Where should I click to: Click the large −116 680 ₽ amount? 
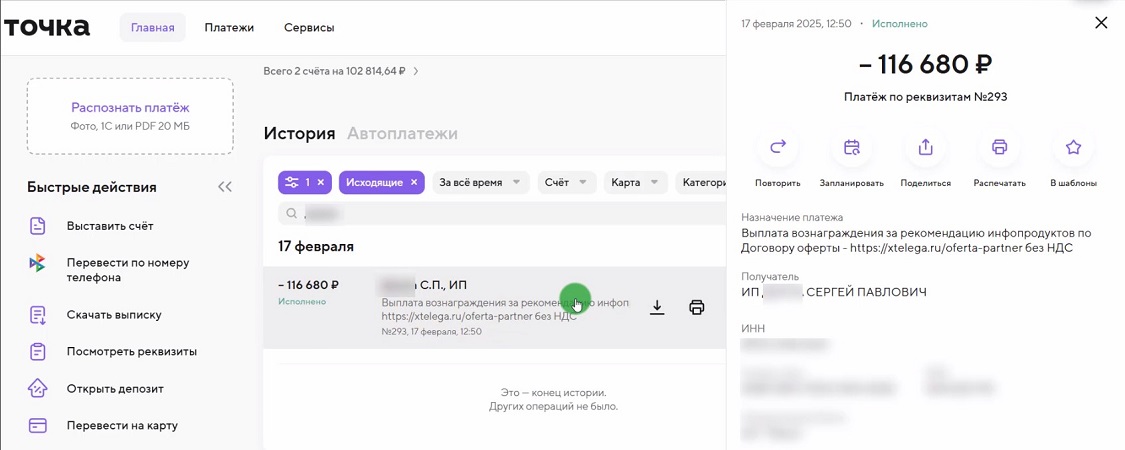click(925, 65)
